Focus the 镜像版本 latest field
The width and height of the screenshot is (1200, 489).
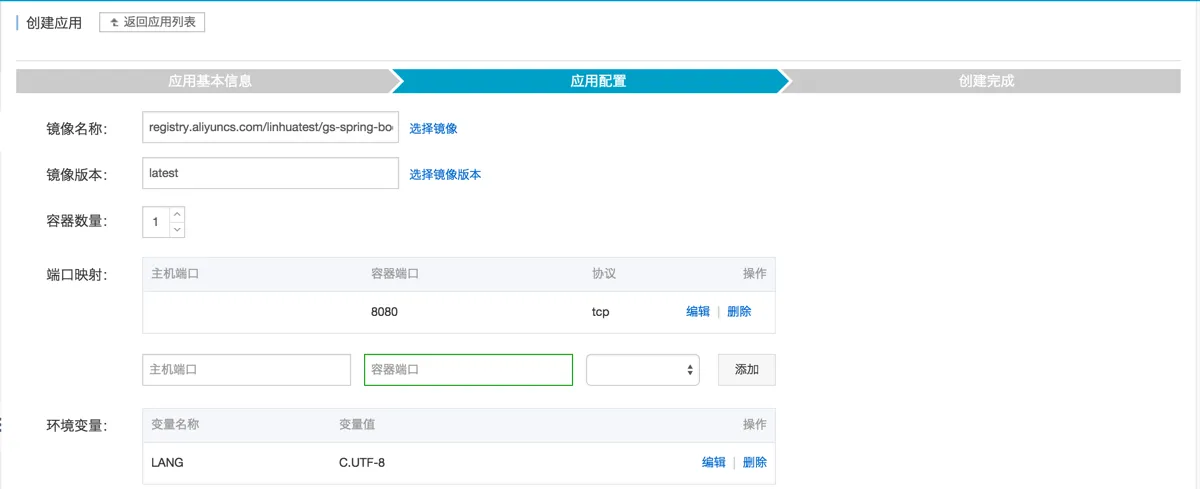271,173
